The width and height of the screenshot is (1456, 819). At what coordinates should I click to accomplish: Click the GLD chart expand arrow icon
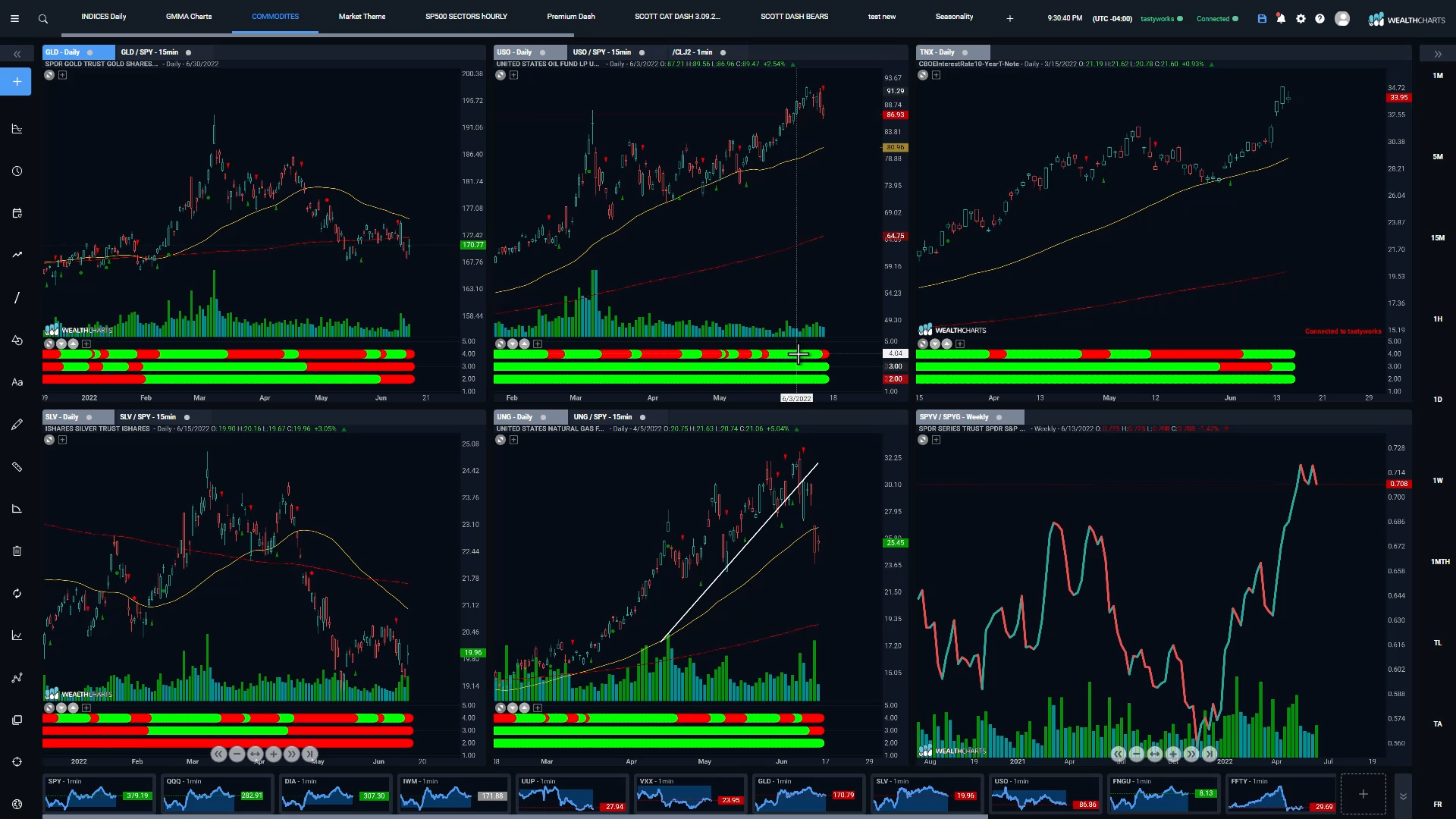click(x=49, y=75)
